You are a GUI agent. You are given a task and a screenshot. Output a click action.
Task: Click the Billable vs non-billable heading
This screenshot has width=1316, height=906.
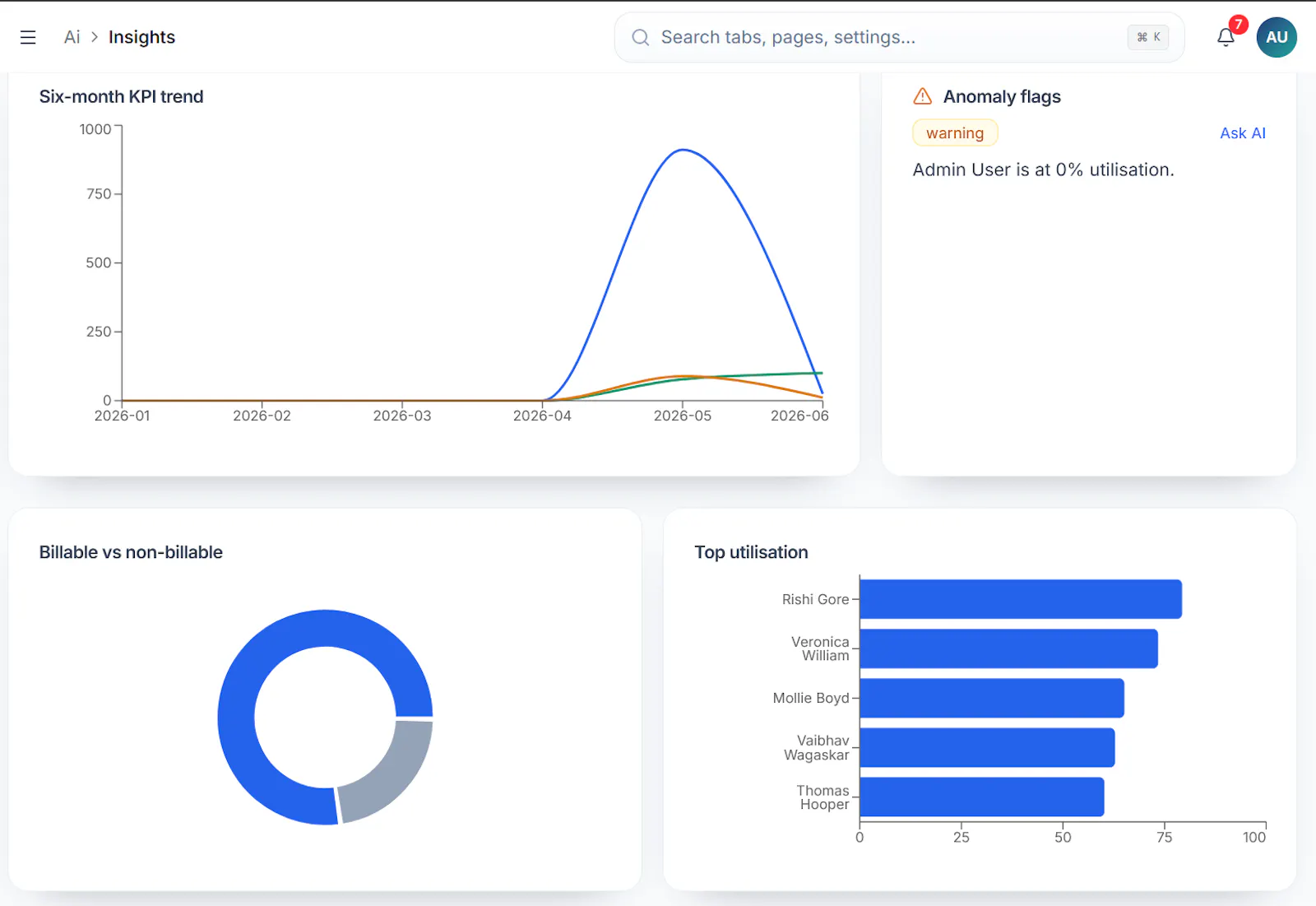click(131, 552)
